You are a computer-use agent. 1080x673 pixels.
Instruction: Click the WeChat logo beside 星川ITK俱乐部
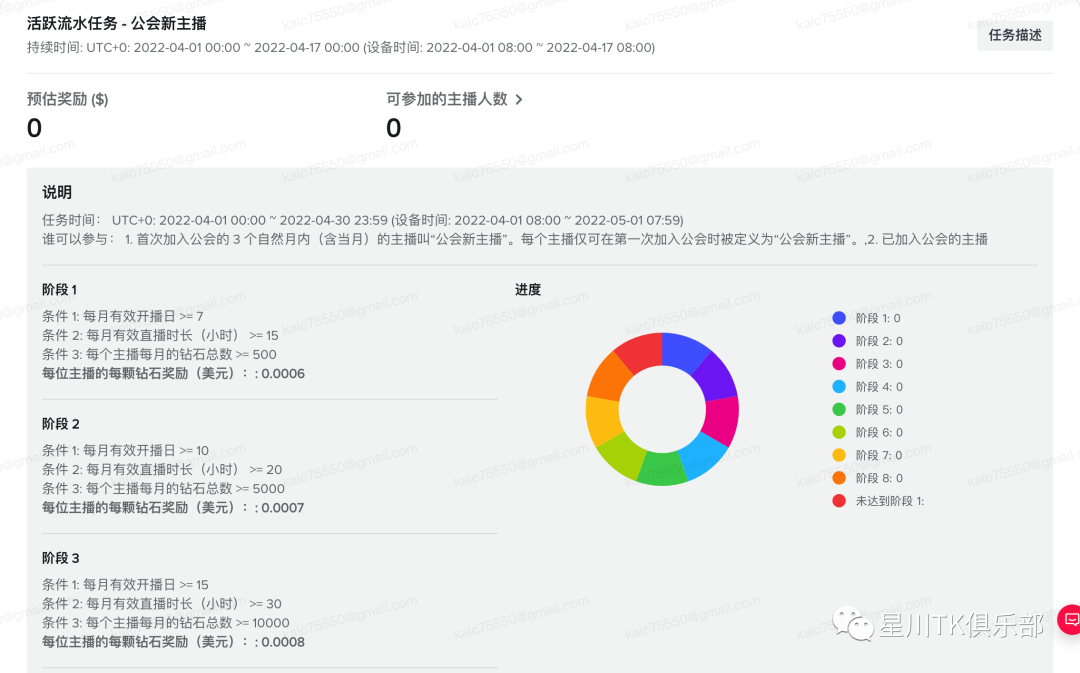851,620
